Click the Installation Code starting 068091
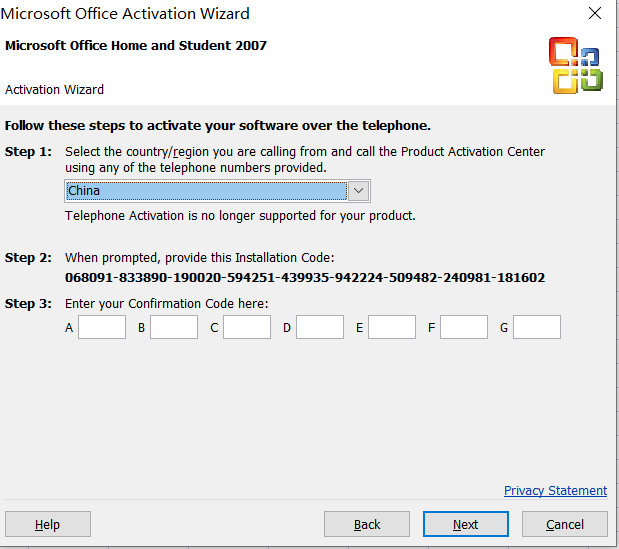 point(305,277)
